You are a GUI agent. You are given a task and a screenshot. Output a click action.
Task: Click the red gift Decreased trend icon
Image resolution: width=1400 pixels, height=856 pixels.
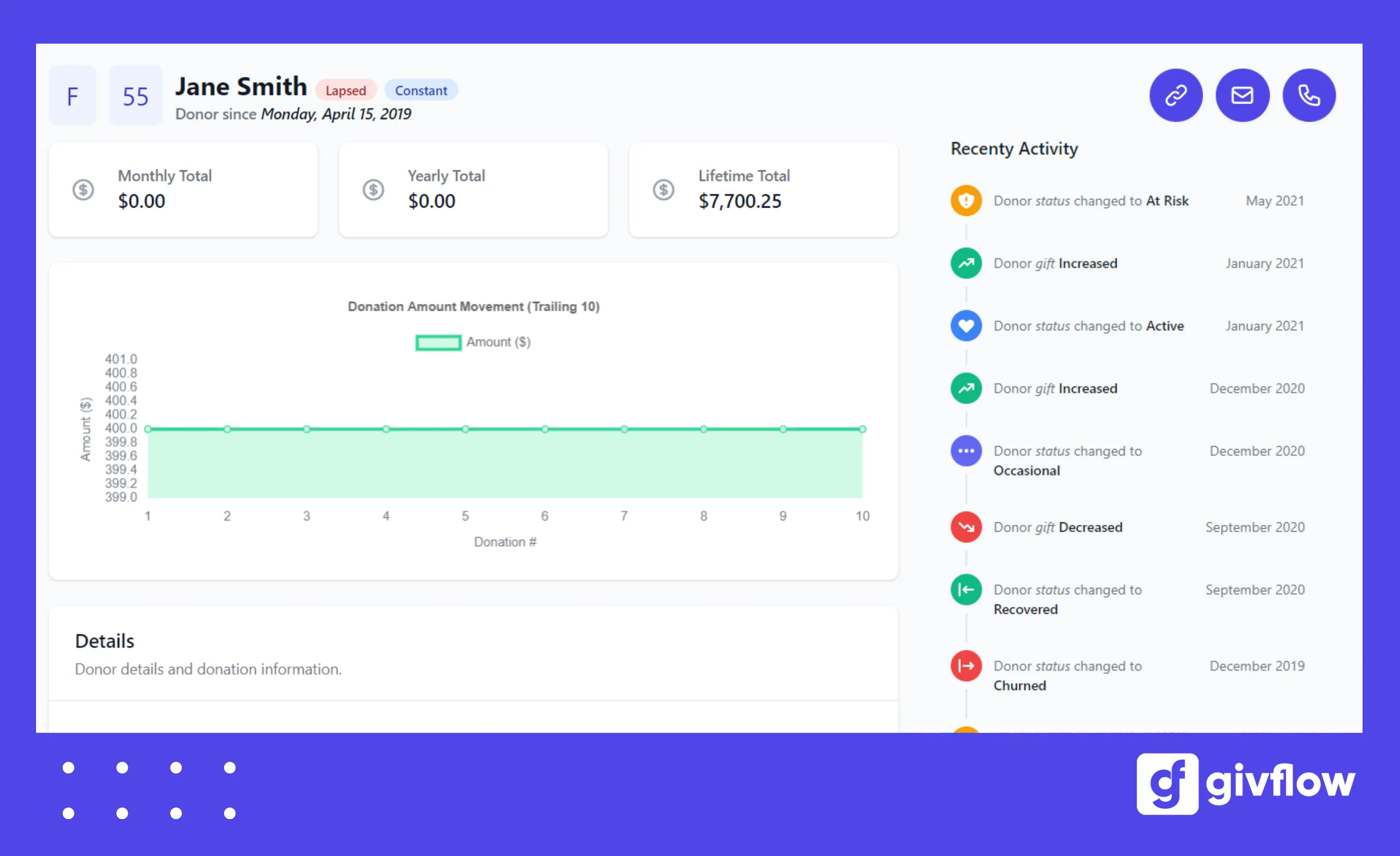(x=966, y=527)
